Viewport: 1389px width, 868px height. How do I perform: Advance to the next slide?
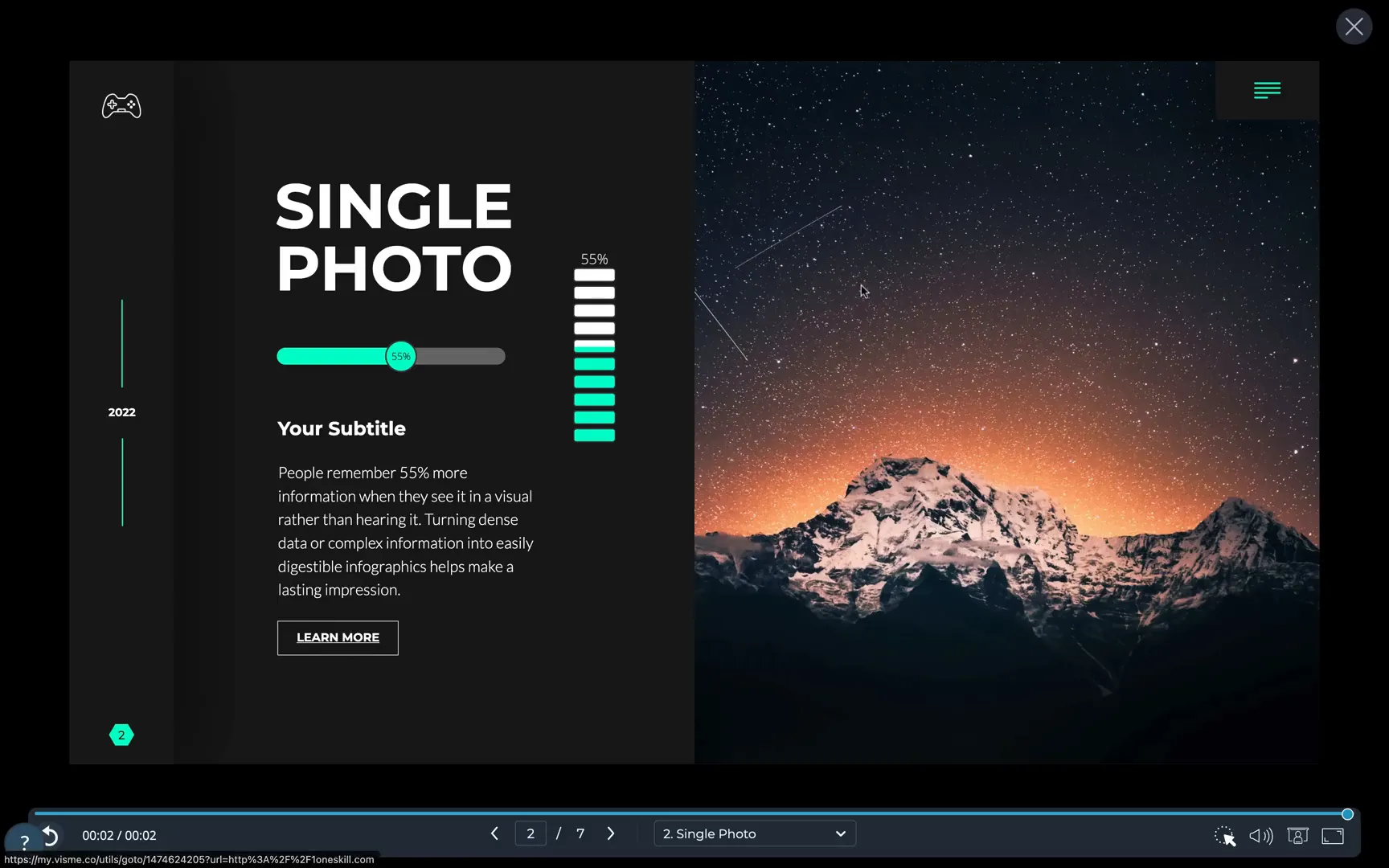[x=611, y=833]
